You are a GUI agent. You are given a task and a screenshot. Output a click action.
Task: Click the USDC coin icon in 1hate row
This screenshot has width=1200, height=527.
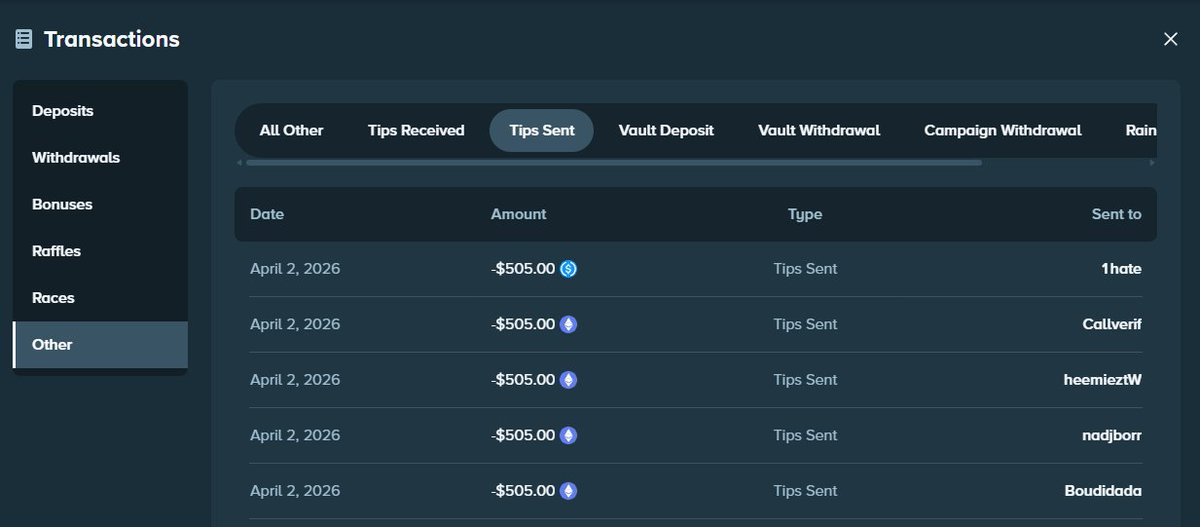point(568,268)
